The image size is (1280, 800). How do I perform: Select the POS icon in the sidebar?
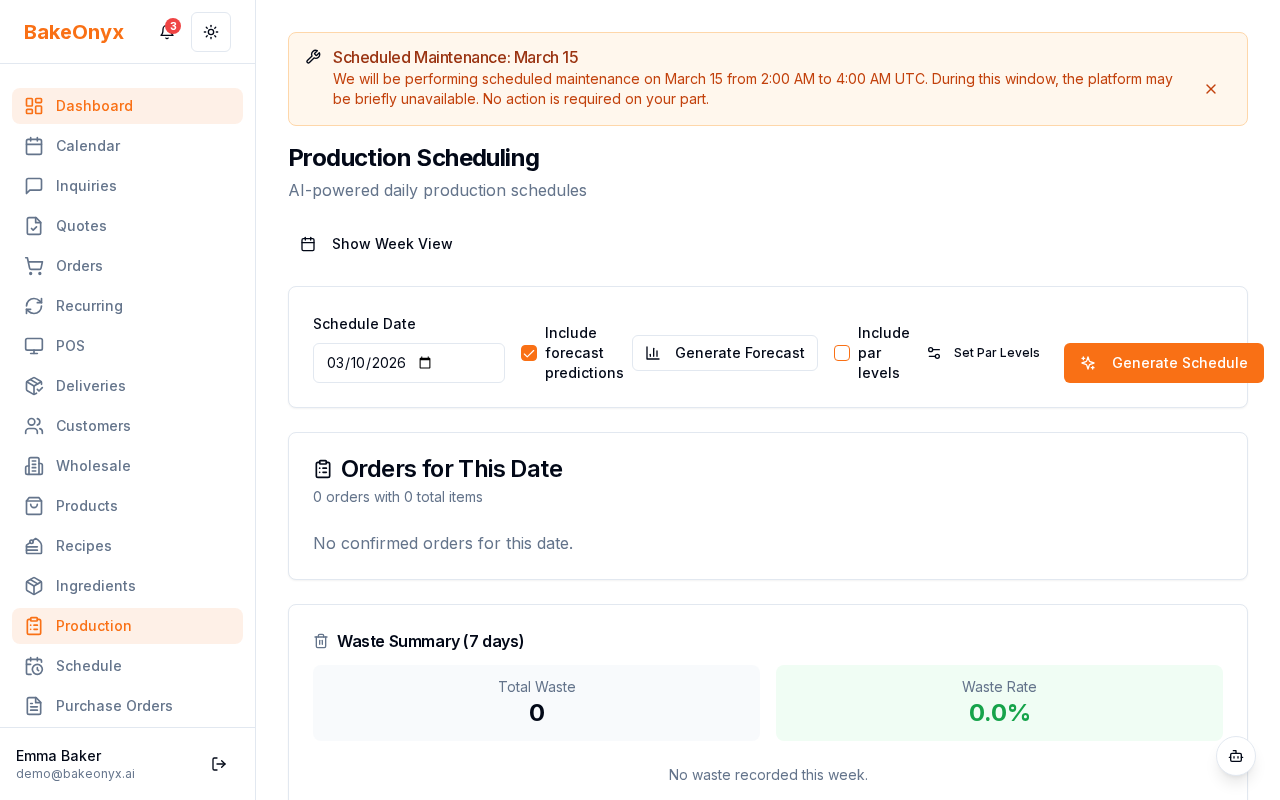coord(33,346)
